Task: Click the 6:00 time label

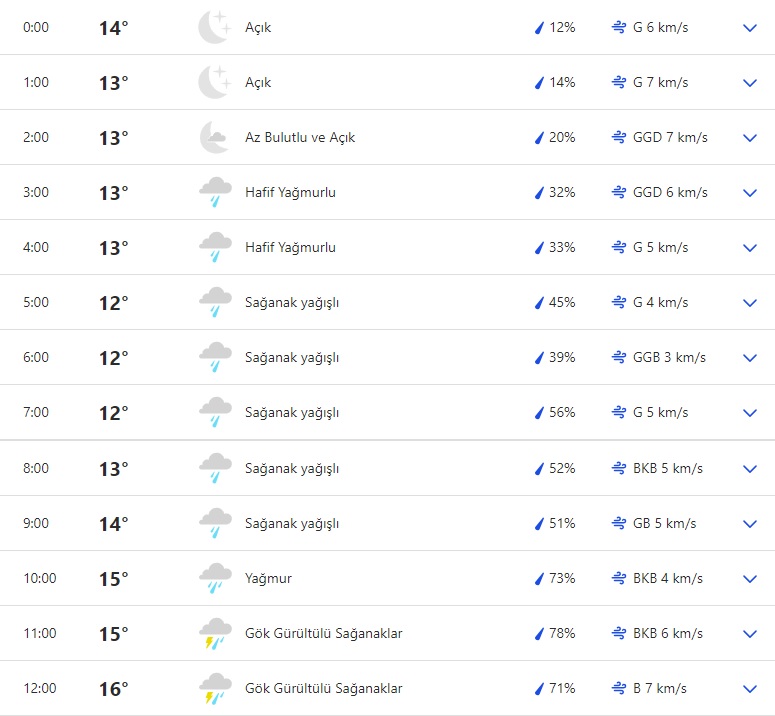Action: [36, 357]
